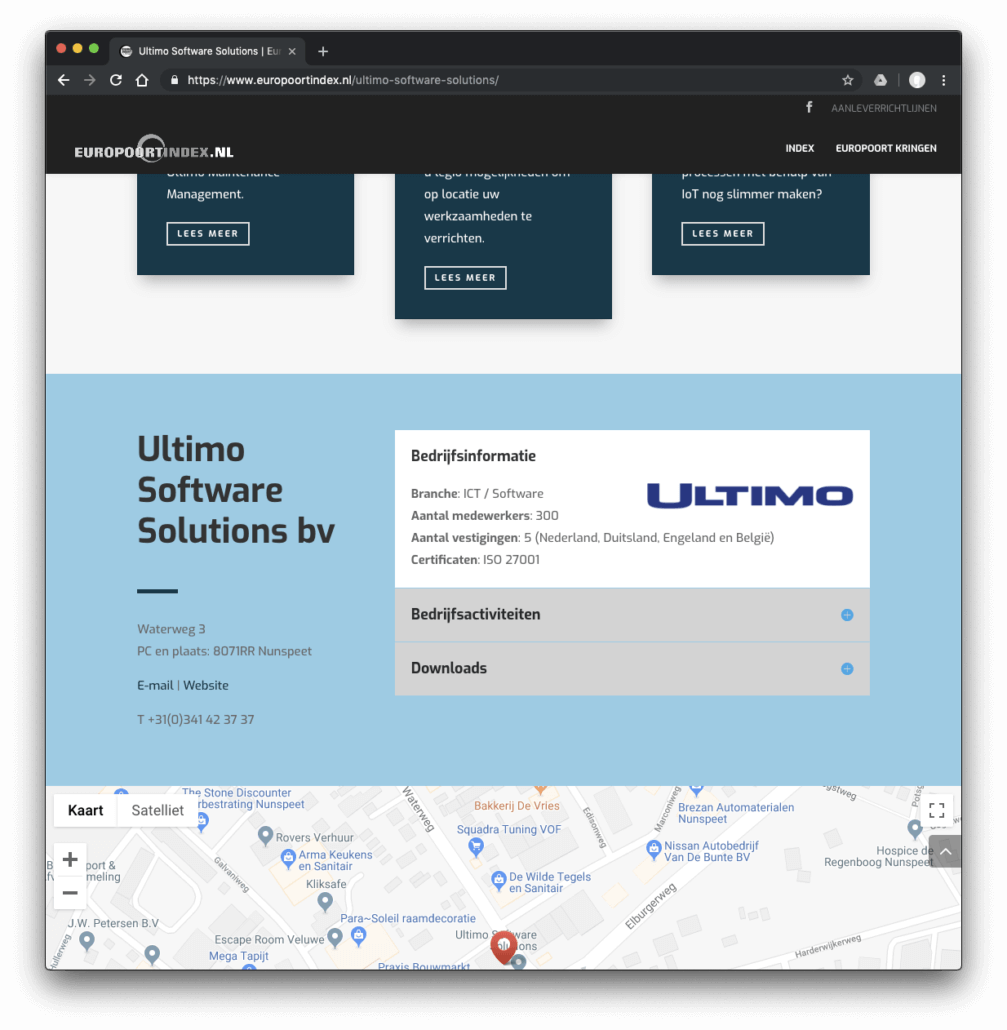Toggle fullscreen map view
Image resolution: width=1007 pixels, height=1030 pixels.
tap(937, 811)
